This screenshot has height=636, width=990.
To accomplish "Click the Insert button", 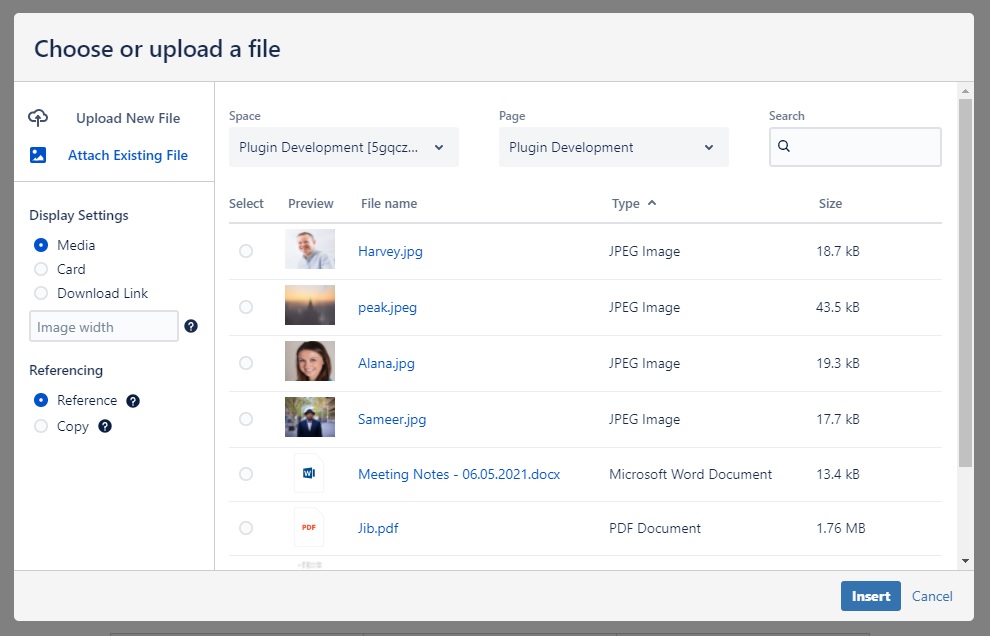I will [x=871, y=596].
